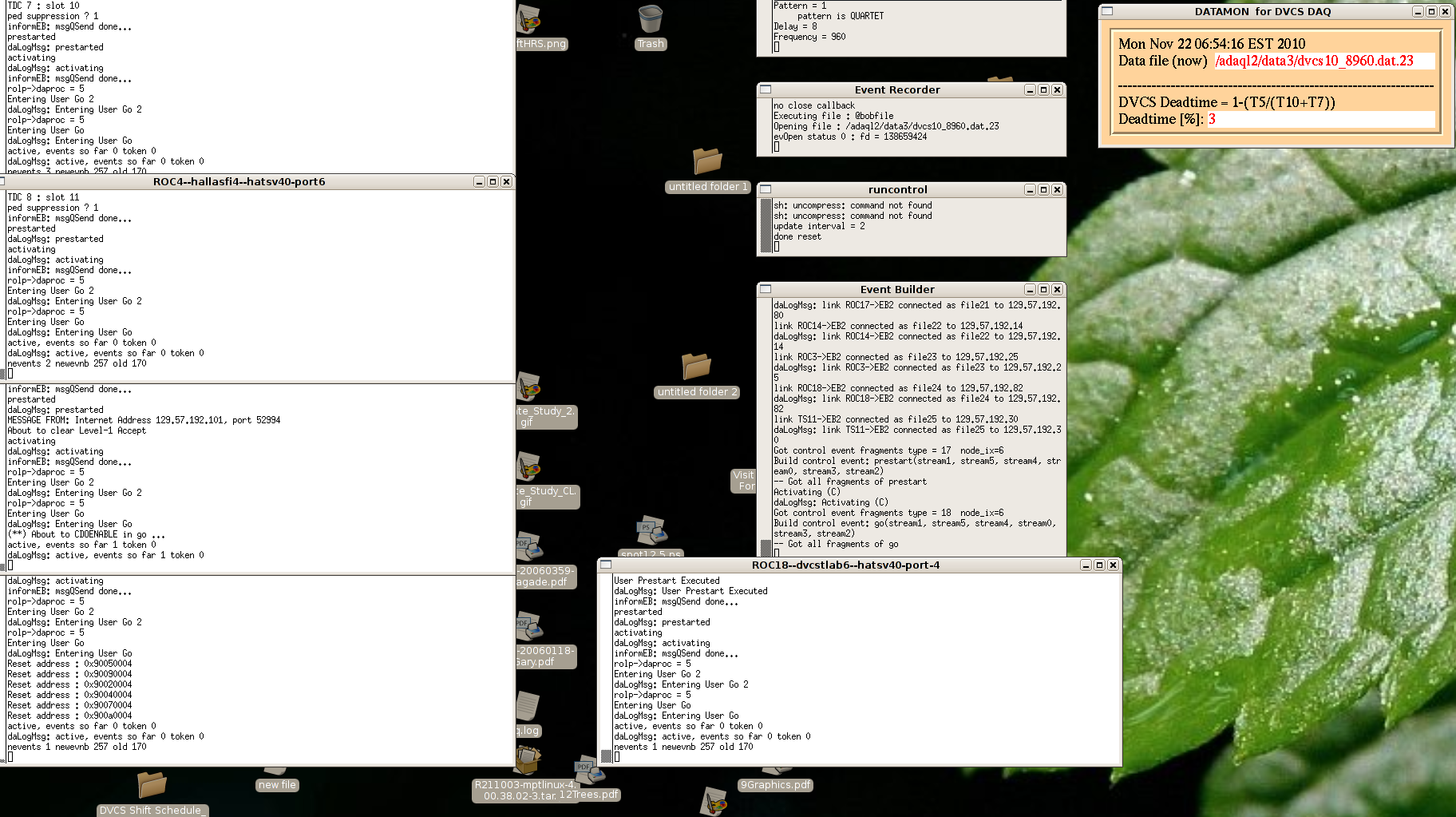Maximize the ROC4 hallasfi4 window
This screenshot has height=817, width=1456.
[493, 182]
